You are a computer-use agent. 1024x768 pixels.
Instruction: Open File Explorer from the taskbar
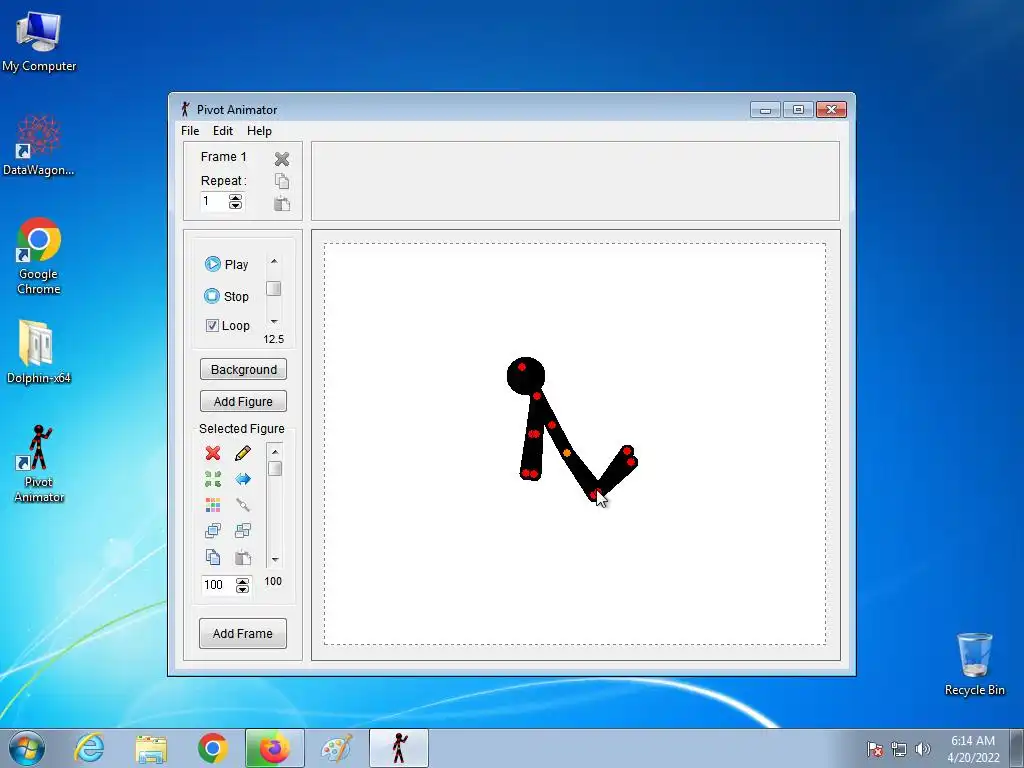click(x=151, y=748)
